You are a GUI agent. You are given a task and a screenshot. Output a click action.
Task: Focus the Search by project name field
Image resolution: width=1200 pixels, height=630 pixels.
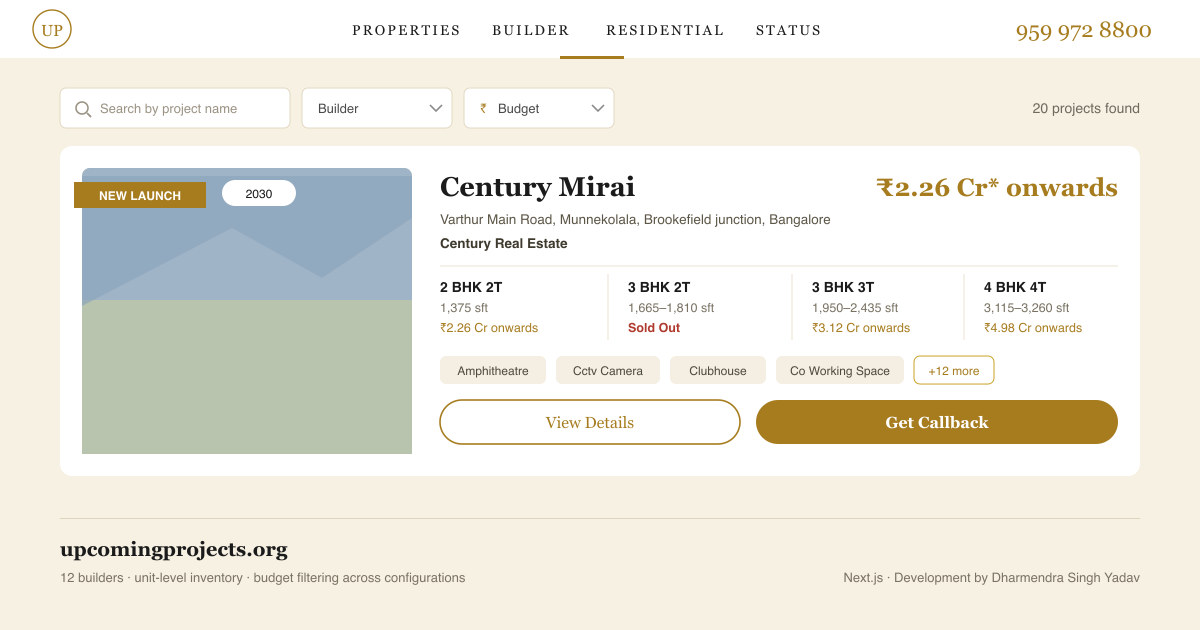tap(175, 108)
